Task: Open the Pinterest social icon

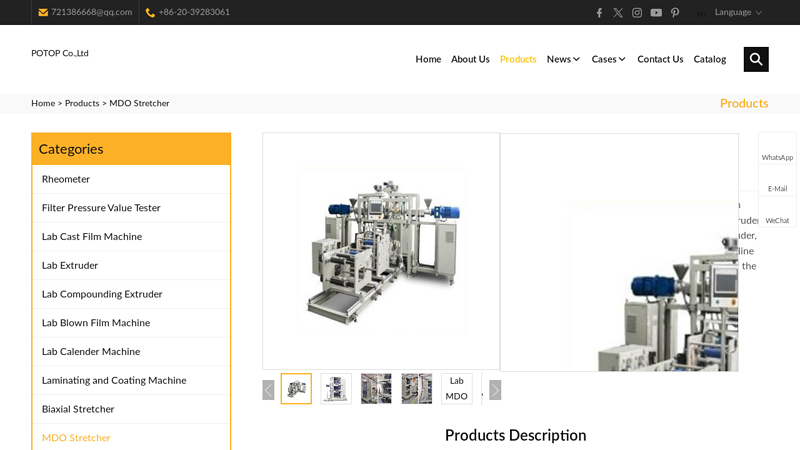Action: 675,13
